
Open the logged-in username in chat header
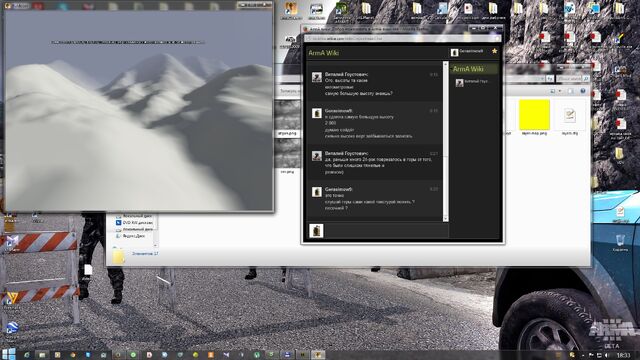tap(471, 51)
